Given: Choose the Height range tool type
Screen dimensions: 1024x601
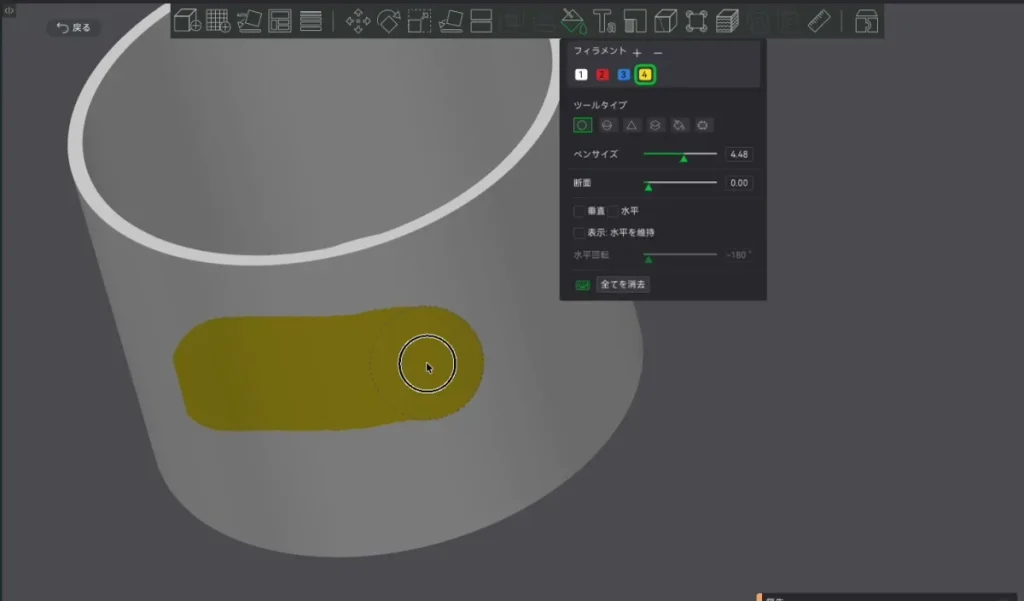Looking at the screenshot, I should [655, 125].
